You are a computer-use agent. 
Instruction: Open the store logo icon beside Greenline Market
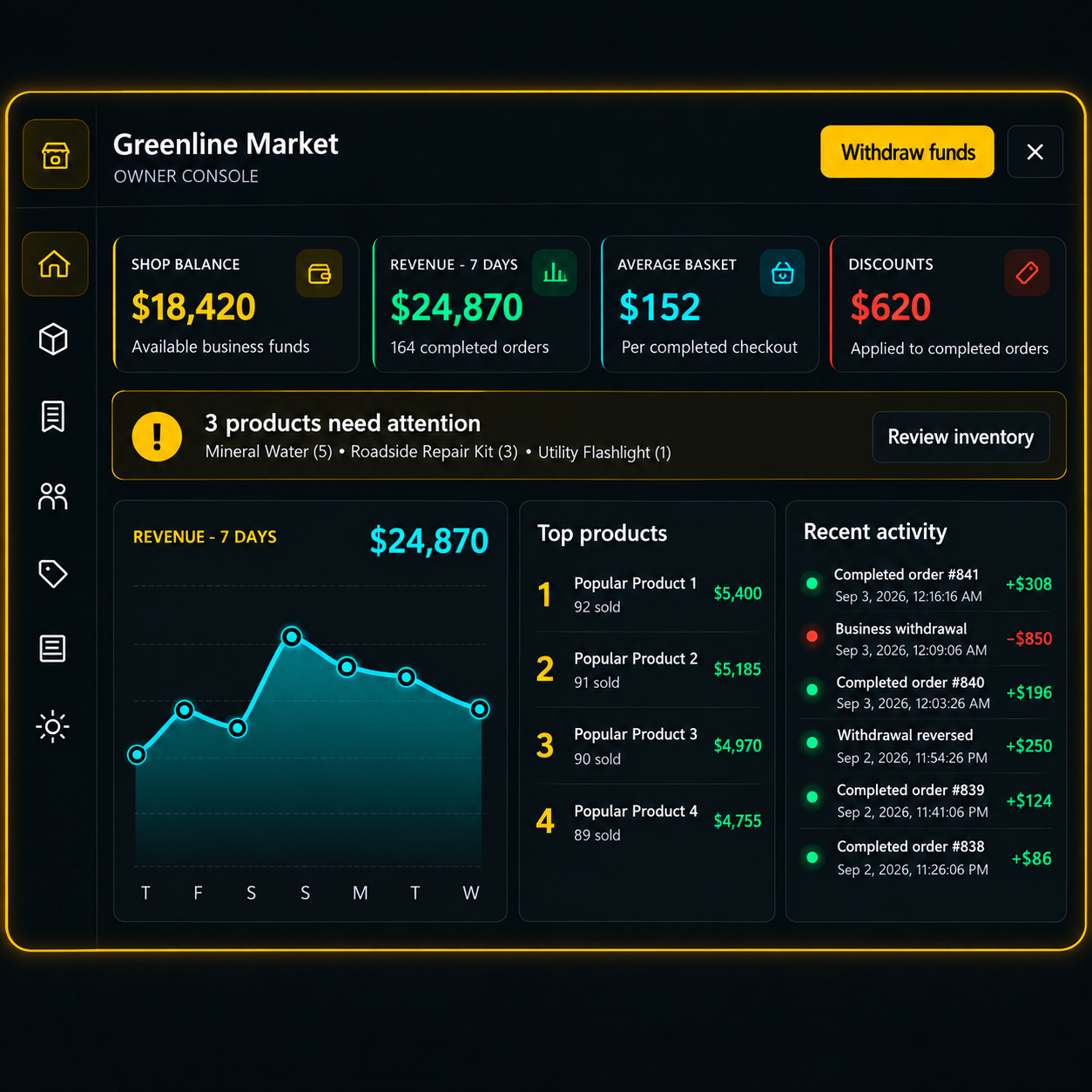56,154
